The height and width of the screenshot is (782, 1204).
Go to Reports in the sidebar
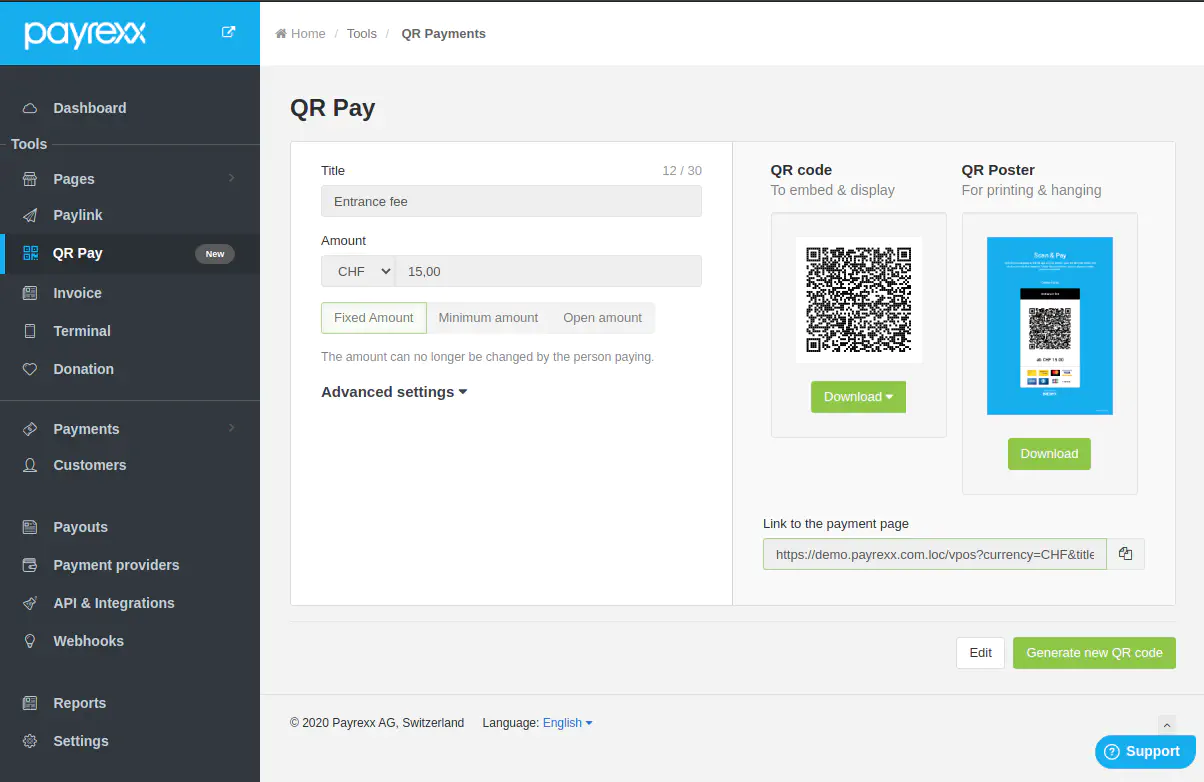[x=79, y=703]
